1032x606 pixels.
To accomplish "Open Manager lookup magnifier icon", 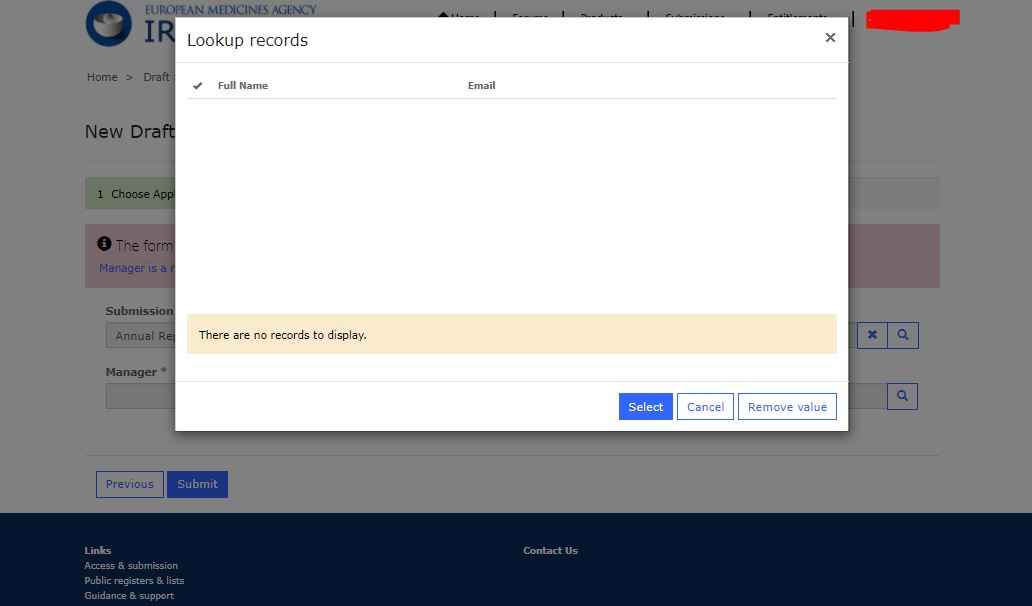I will pyautogui.click(x=902, y=397).
